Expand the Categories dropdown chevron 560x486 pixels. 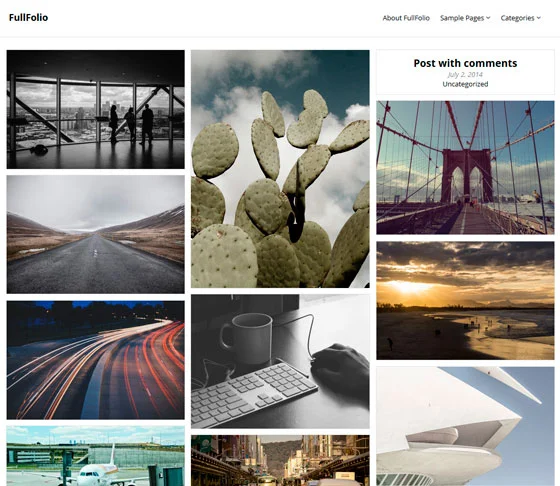point(539,18)
